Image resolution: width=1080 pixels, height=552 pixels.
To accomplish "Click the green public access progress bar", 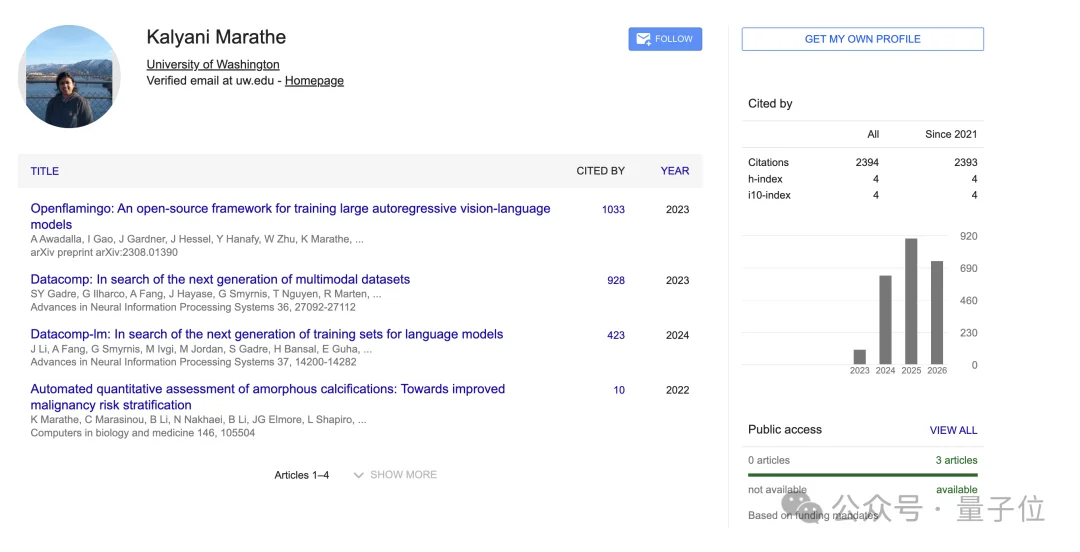I will (x=862, y=475).
